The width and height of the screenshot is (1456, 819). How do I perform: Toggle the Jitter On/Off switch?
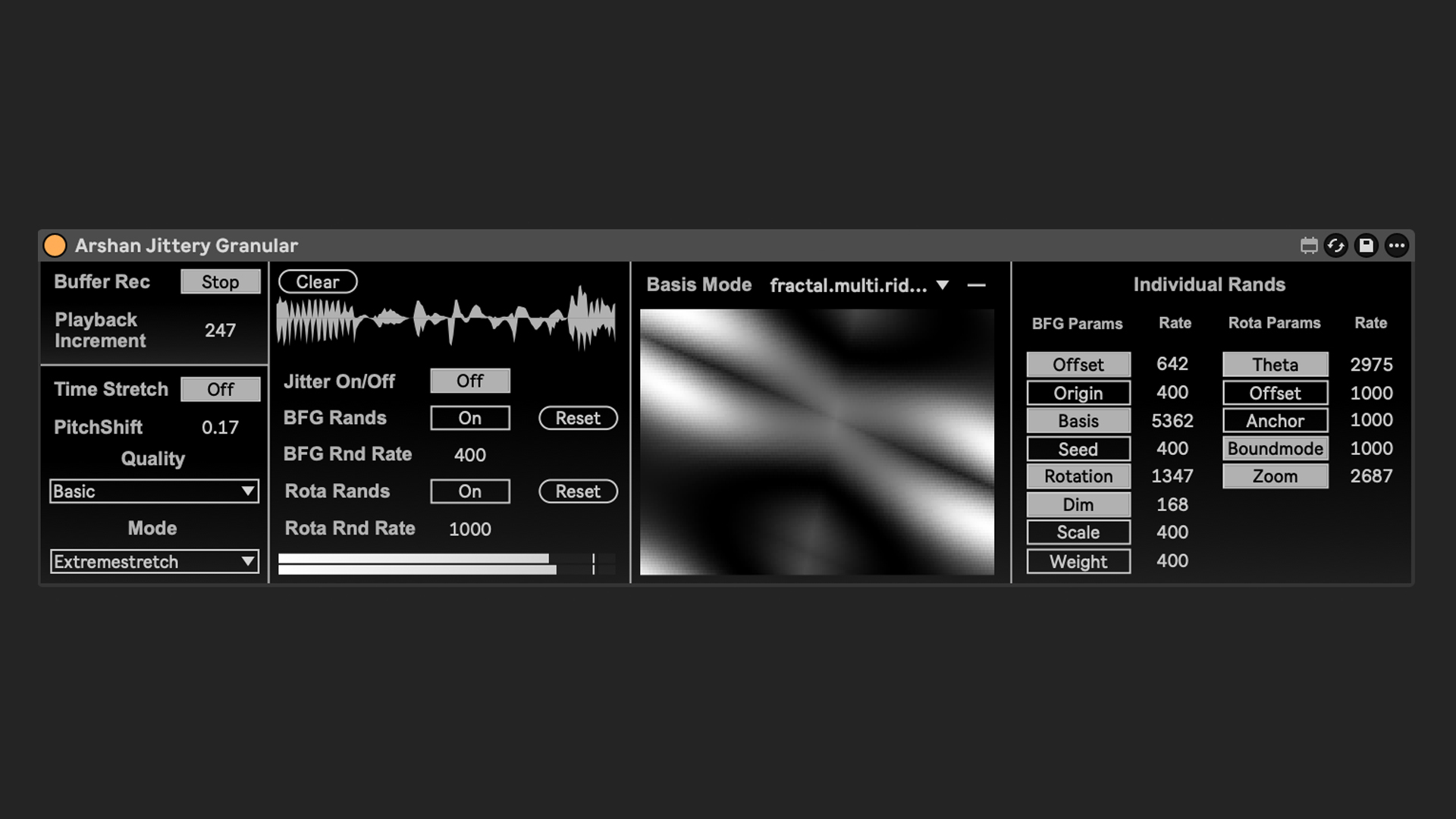pos(469,381)
